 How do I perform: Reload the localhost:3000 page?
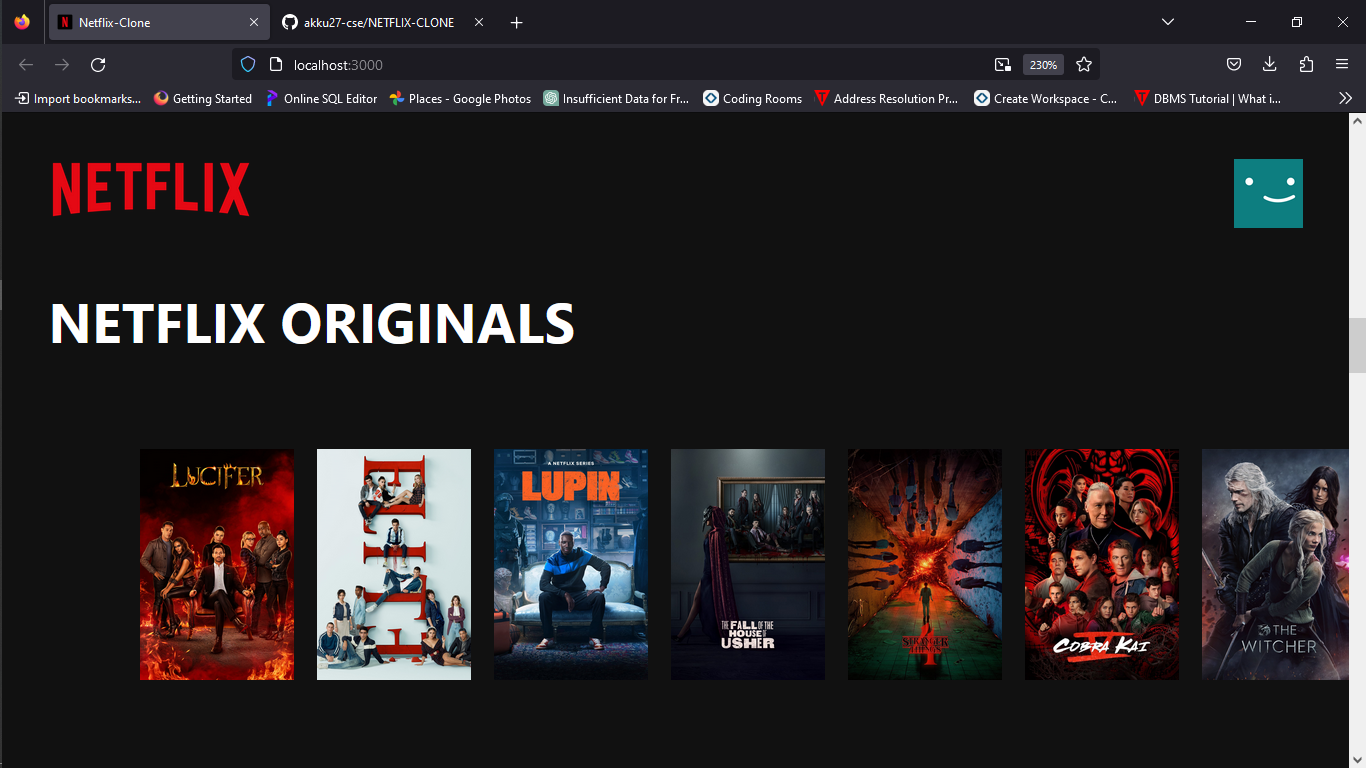(97, 64)
